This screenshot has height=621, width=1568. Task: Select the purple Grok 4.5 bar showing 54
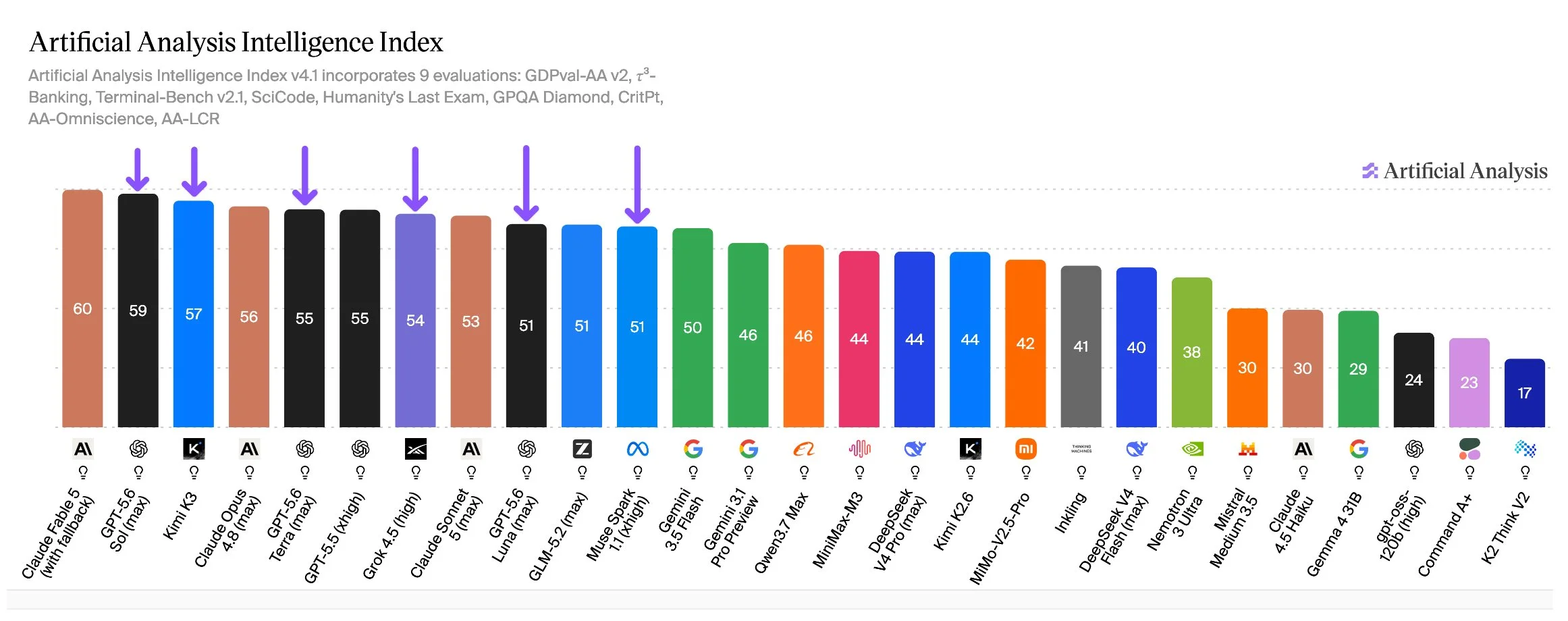click(x=415, y=321)
